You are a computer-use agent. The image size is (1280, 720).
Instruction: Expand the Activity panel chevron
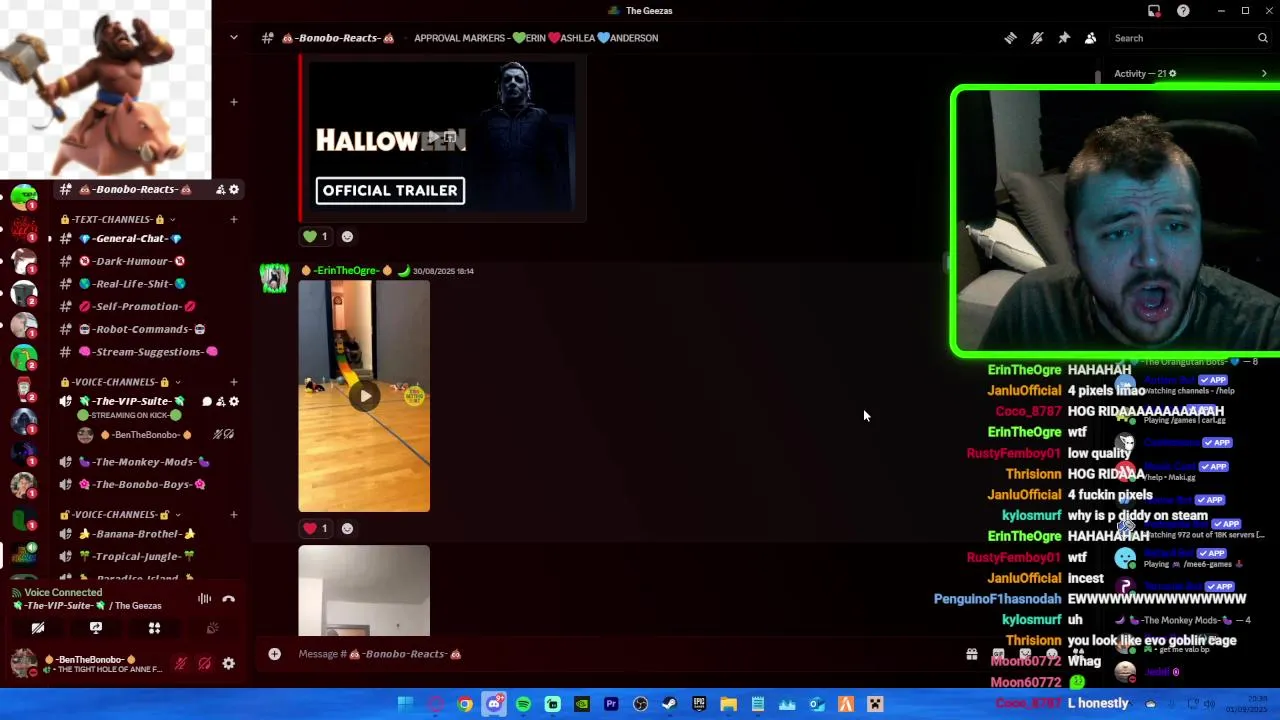(x=1264, y=74)
